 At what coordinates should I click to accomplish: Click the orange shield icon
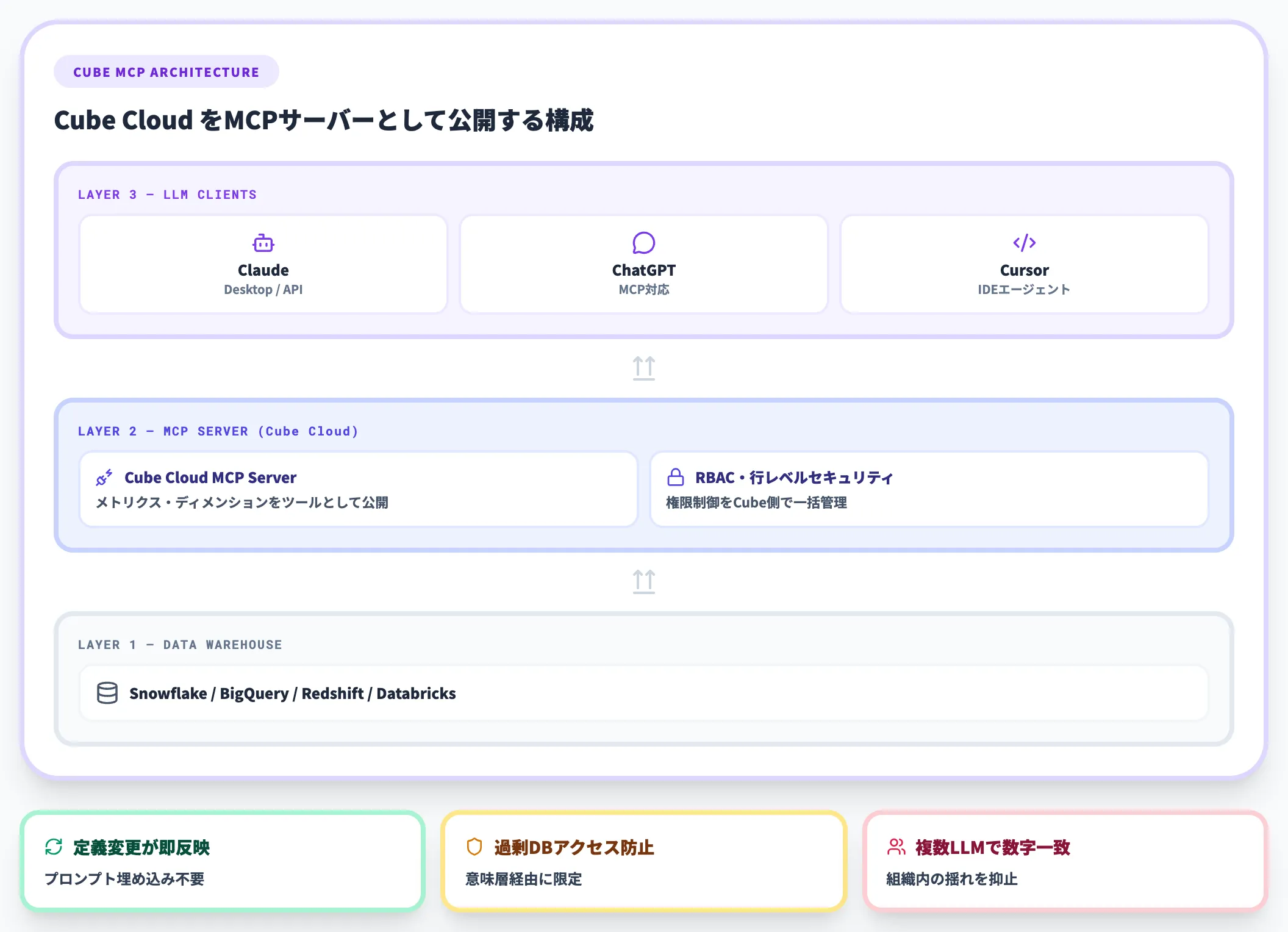coord(474,847)
